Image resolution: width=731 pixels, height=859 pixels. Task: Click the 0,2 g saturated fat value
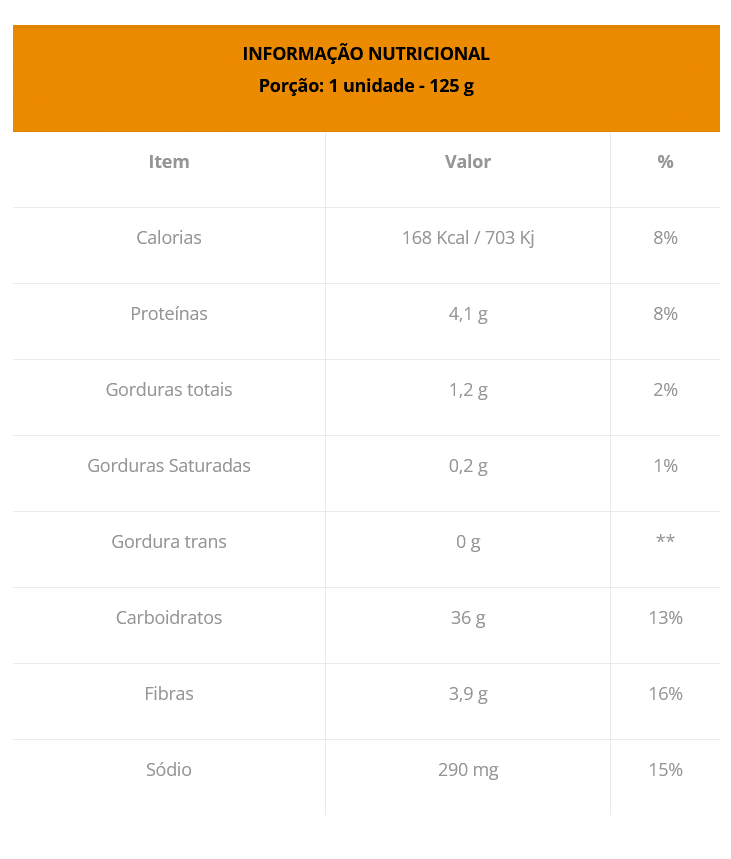(x=468, y=467)
